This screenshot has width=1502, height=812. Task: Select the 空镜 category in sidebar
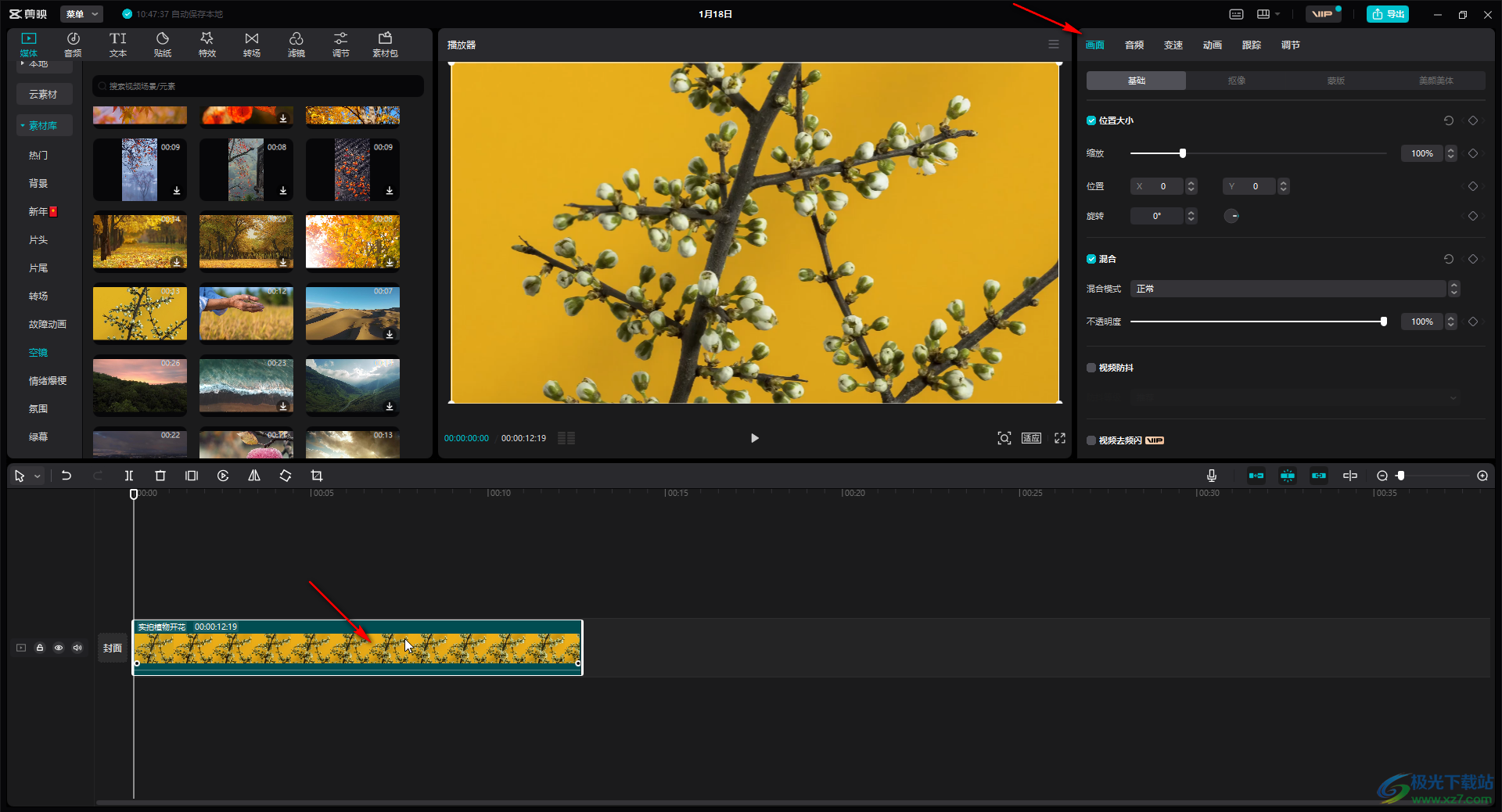coord(38,352)
